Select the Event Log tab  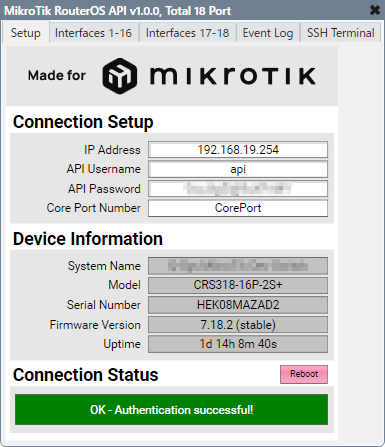click(268, 33)
